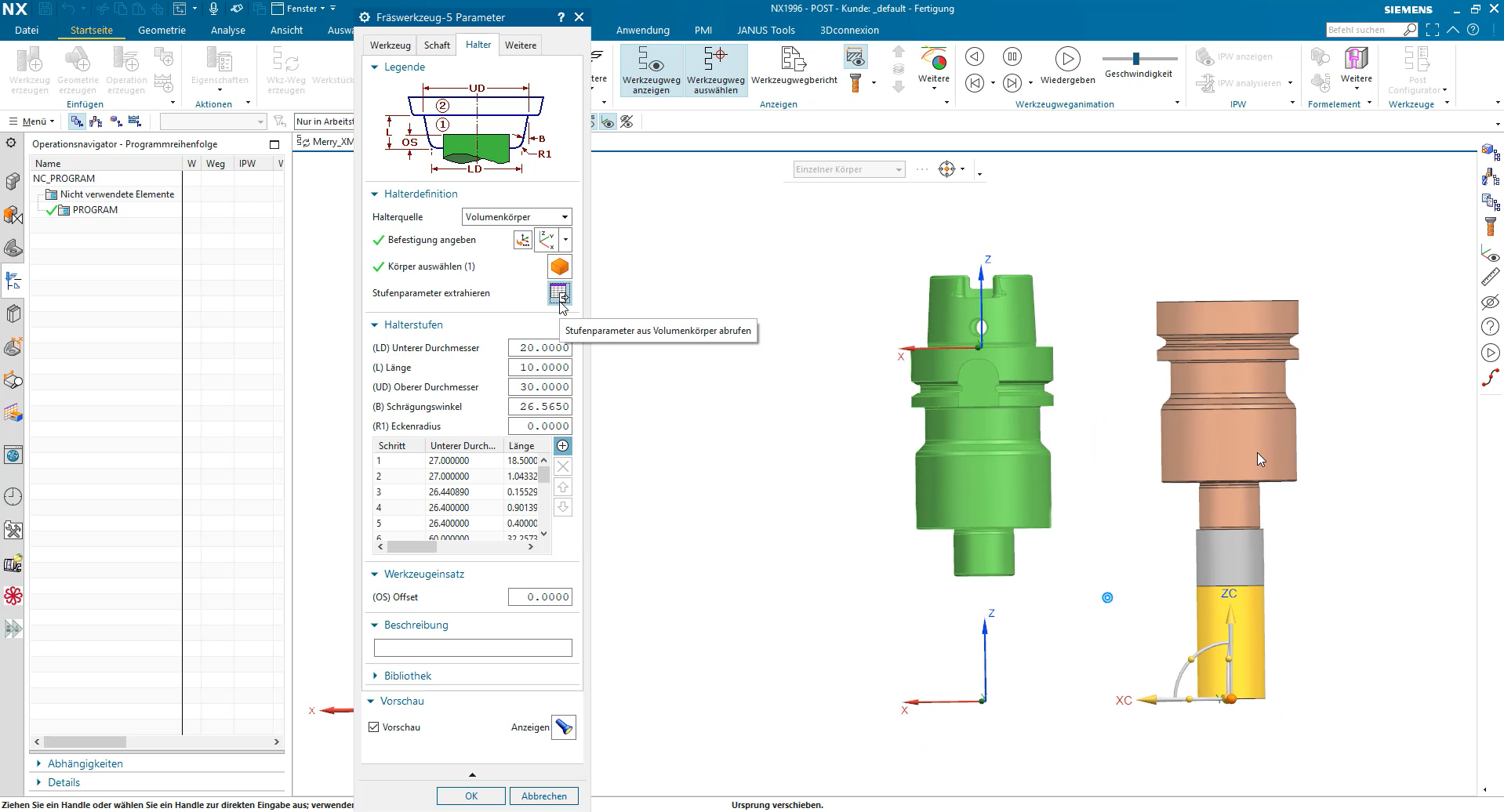This screenshot has width=1504, height=812.
Task: Click Werkzeugweg anzeigen in ribbon
Action: tap(651, 70)
